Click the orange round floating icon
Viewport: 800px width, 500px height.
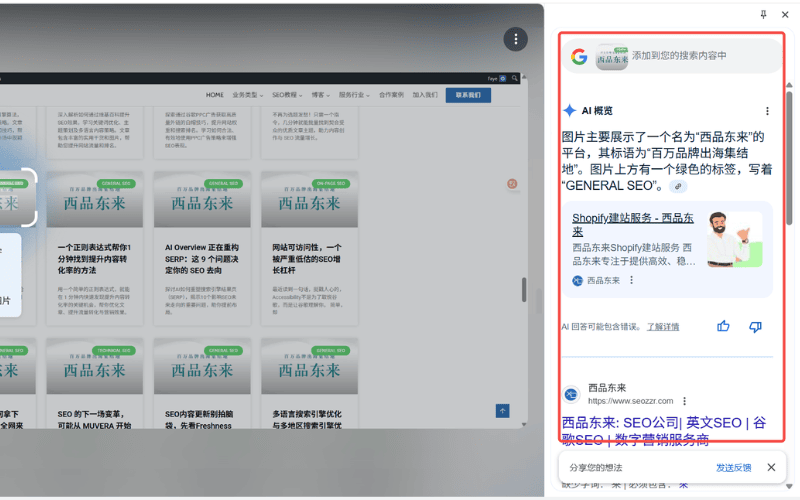coord(512,184)
